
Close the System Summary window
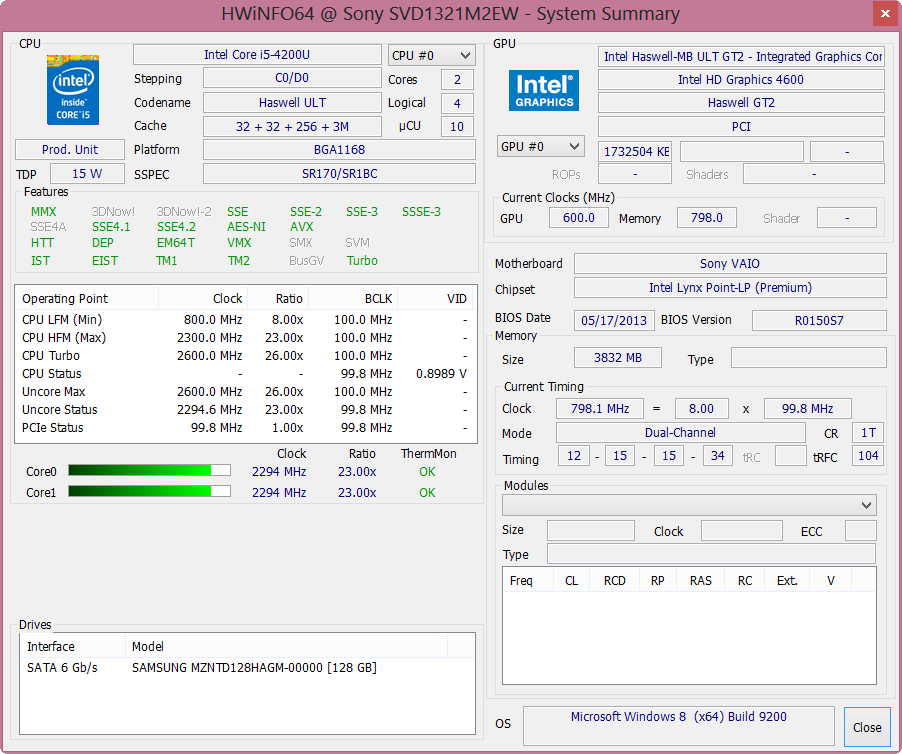[x=885, y=14]
